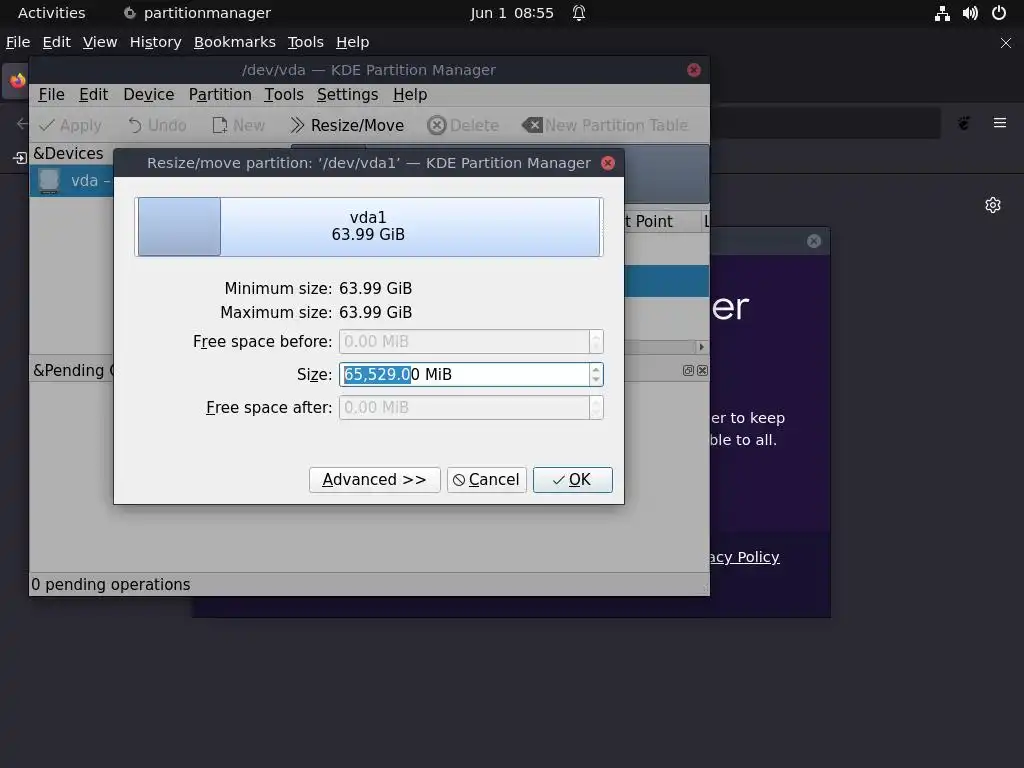Open the Partition menu
This screenshot has width=1024, height=768.
pos(220,95)
